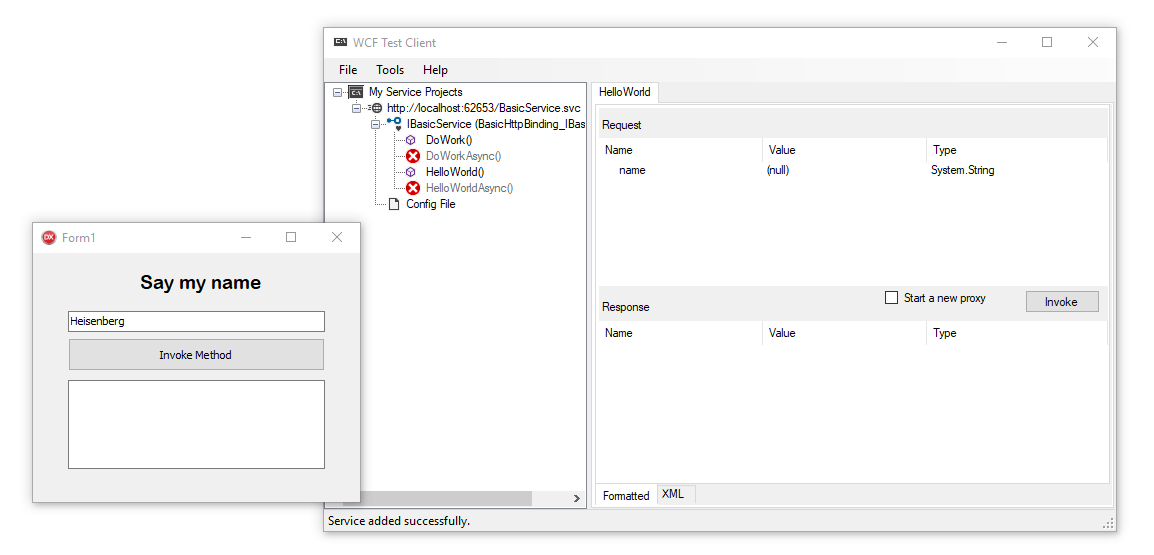Click the Response Value column header
The height and width of the screenshot is (555, 1154).
844,333
